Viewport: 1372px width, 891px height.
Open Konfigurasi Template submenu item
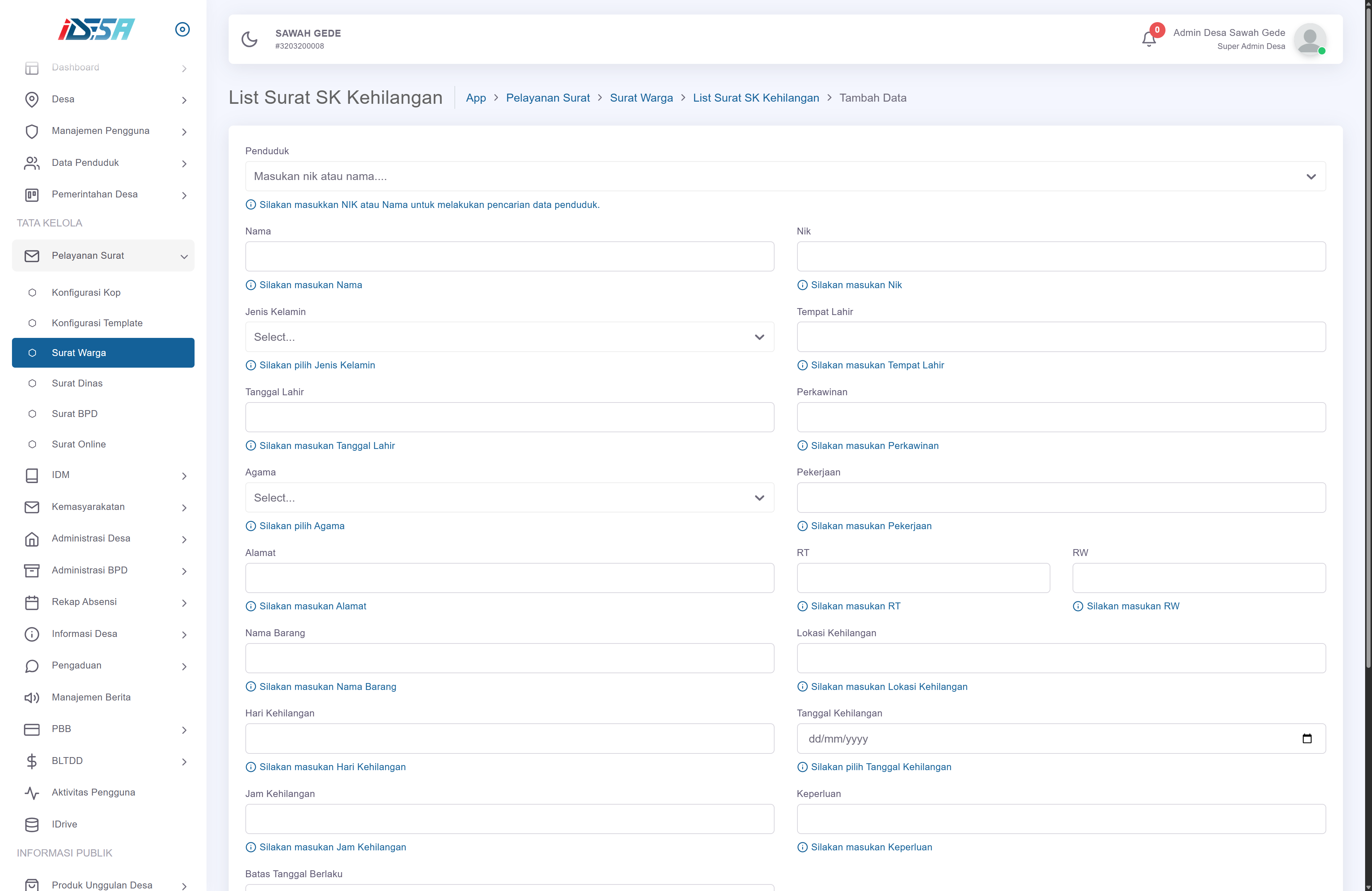(97, 323)
